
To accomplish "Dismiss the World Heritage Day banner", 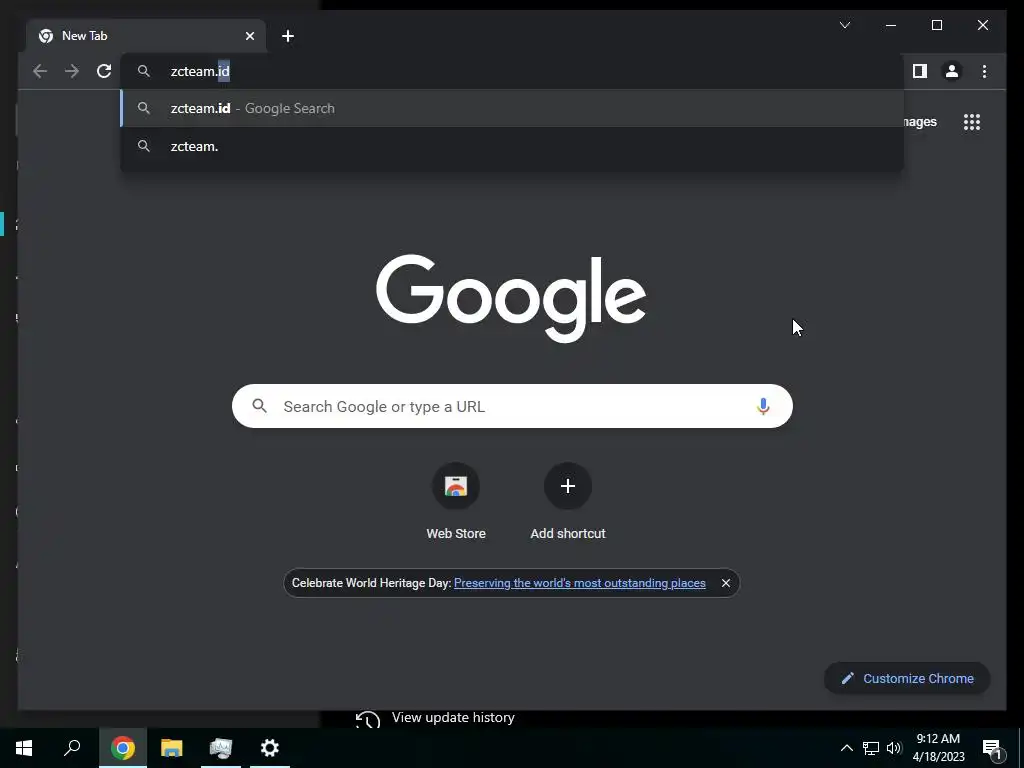I will [x=726, y=583].
